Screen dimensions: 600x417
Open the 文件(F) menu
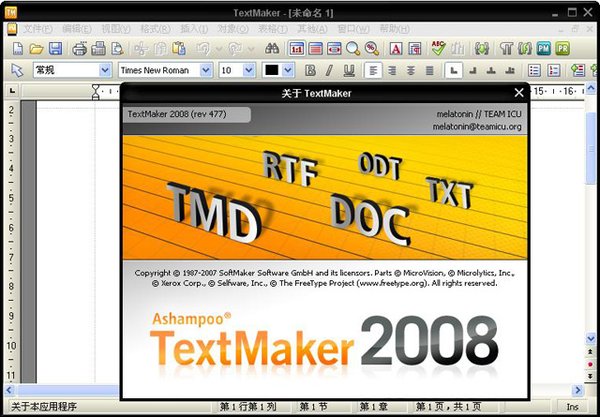click(38, 29)
